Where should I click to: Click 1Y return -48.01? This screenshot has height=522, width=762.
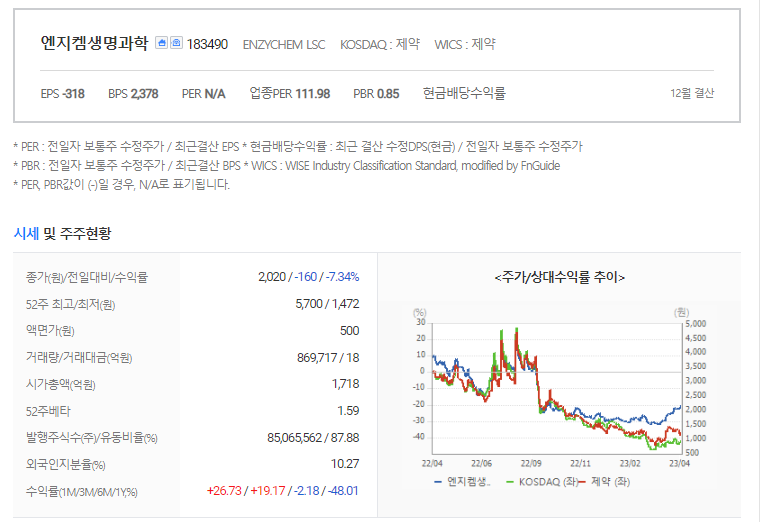point(343,490)
